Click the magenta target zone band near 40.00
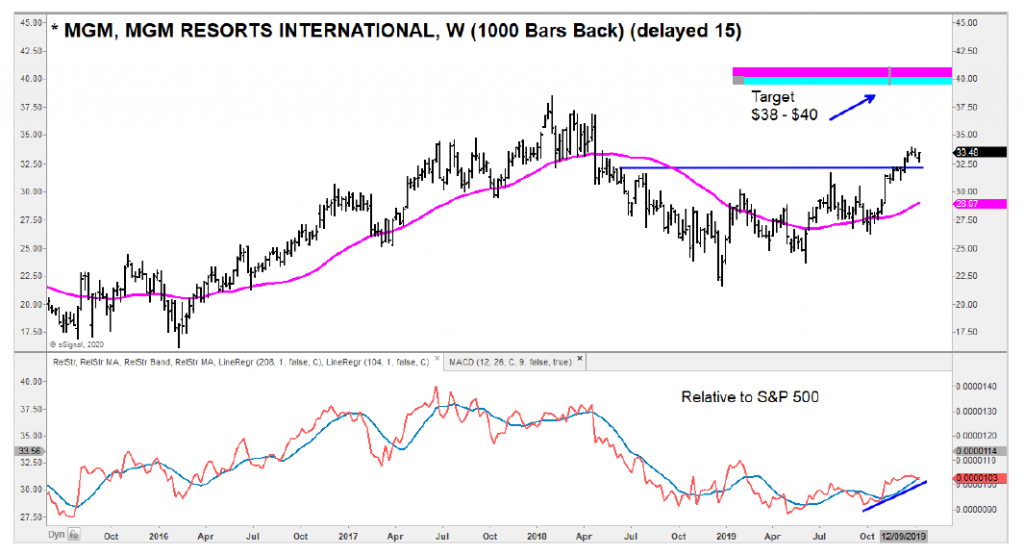 (842, 72)
